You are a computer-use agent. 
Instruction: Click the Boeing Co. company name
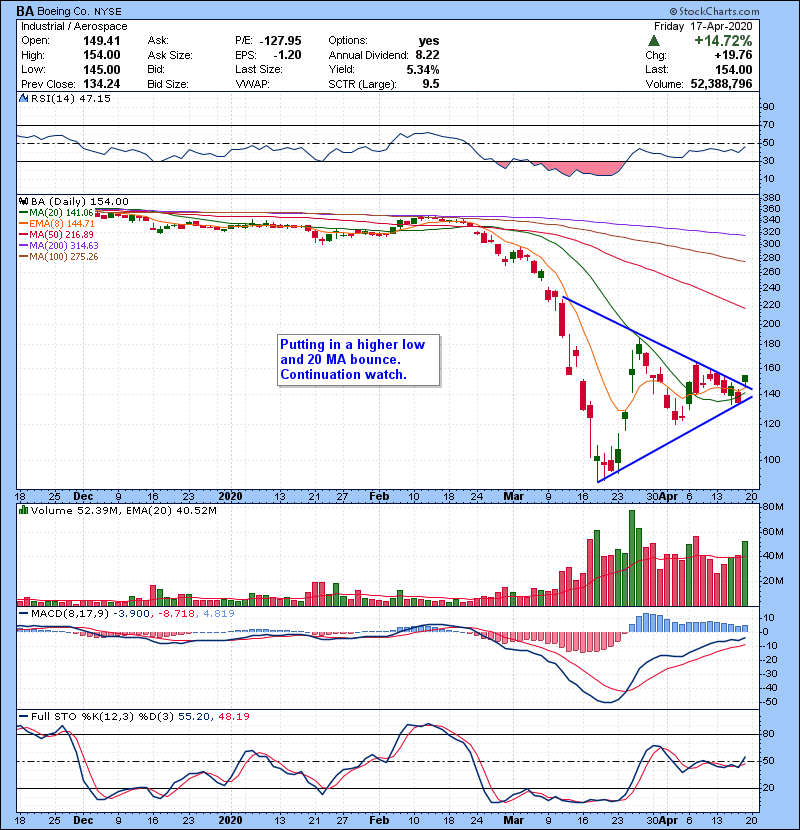(64, 11)
